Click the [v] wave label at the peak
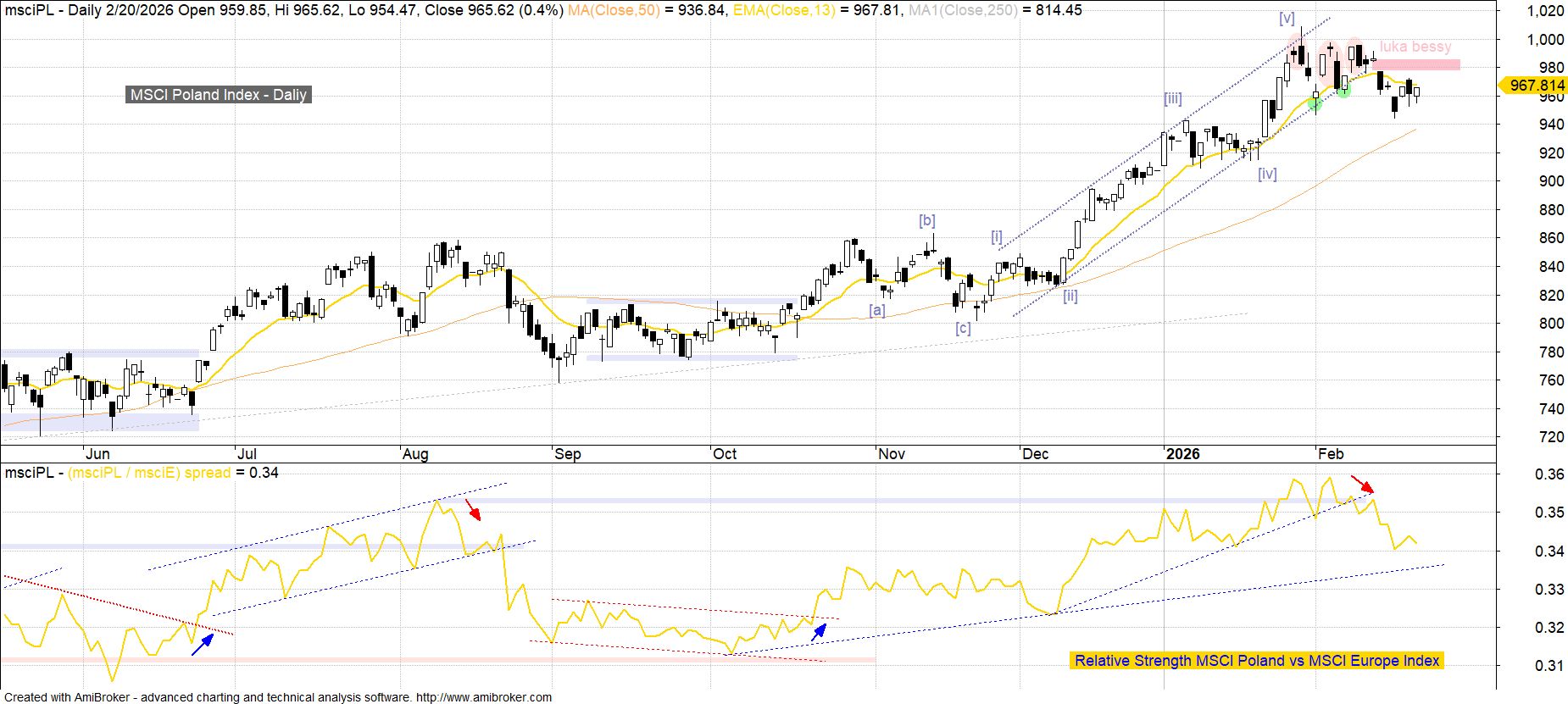1568x704 pixels. 1287,19
